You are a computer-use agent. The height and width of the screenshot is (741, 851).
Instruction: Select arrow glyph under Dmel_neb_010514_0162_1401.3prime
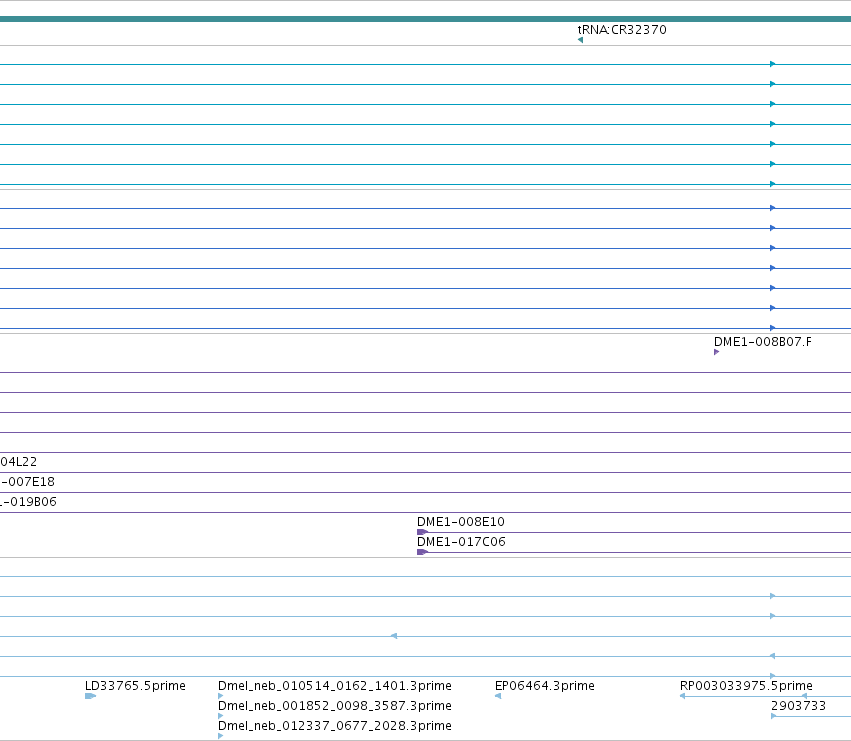click(220, 696)
